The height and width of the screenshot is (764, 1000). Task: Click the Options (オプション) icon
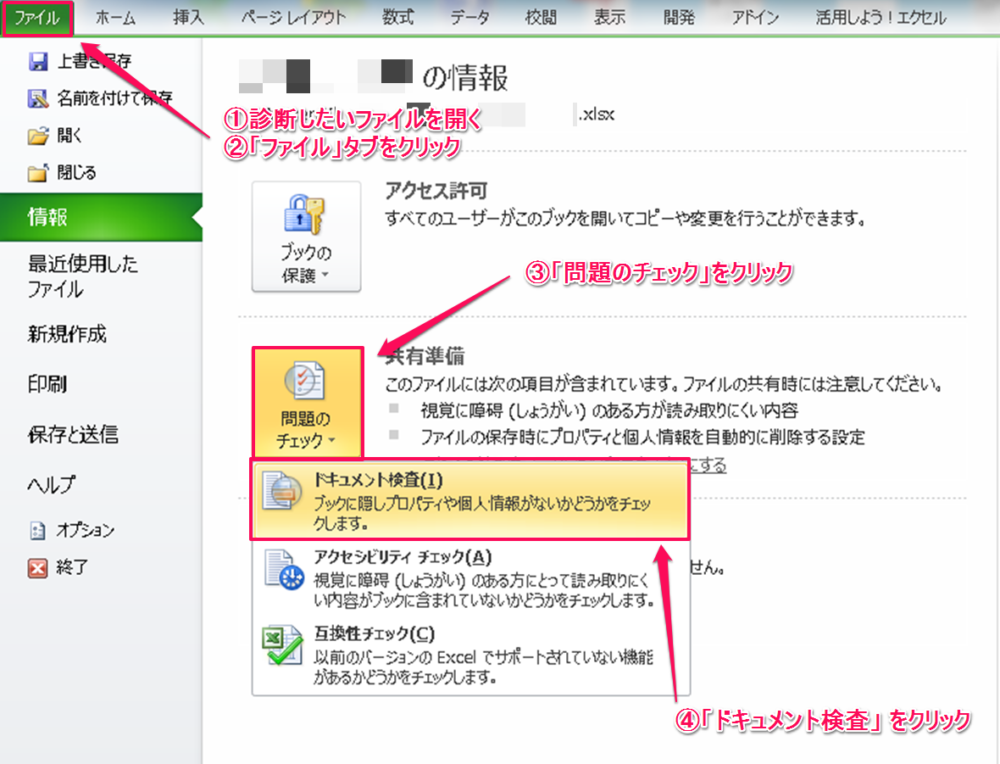click(x=39, y=530)
